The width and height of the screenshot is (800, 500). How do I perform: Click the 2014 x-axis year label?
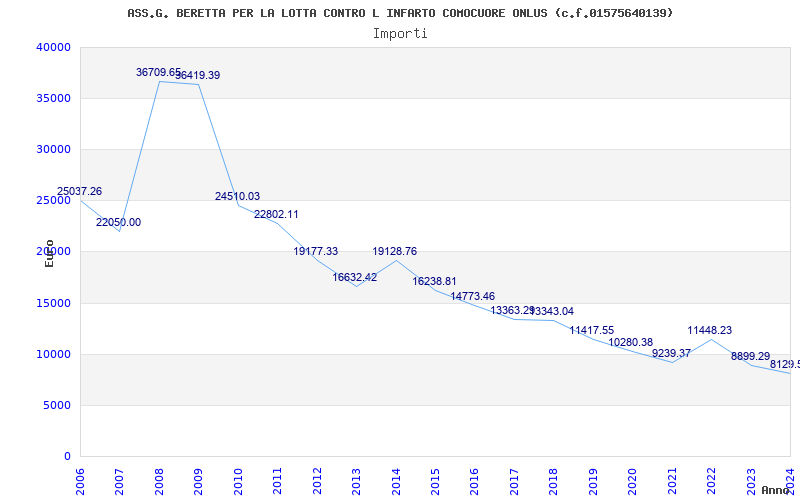(x=395, y=481)
